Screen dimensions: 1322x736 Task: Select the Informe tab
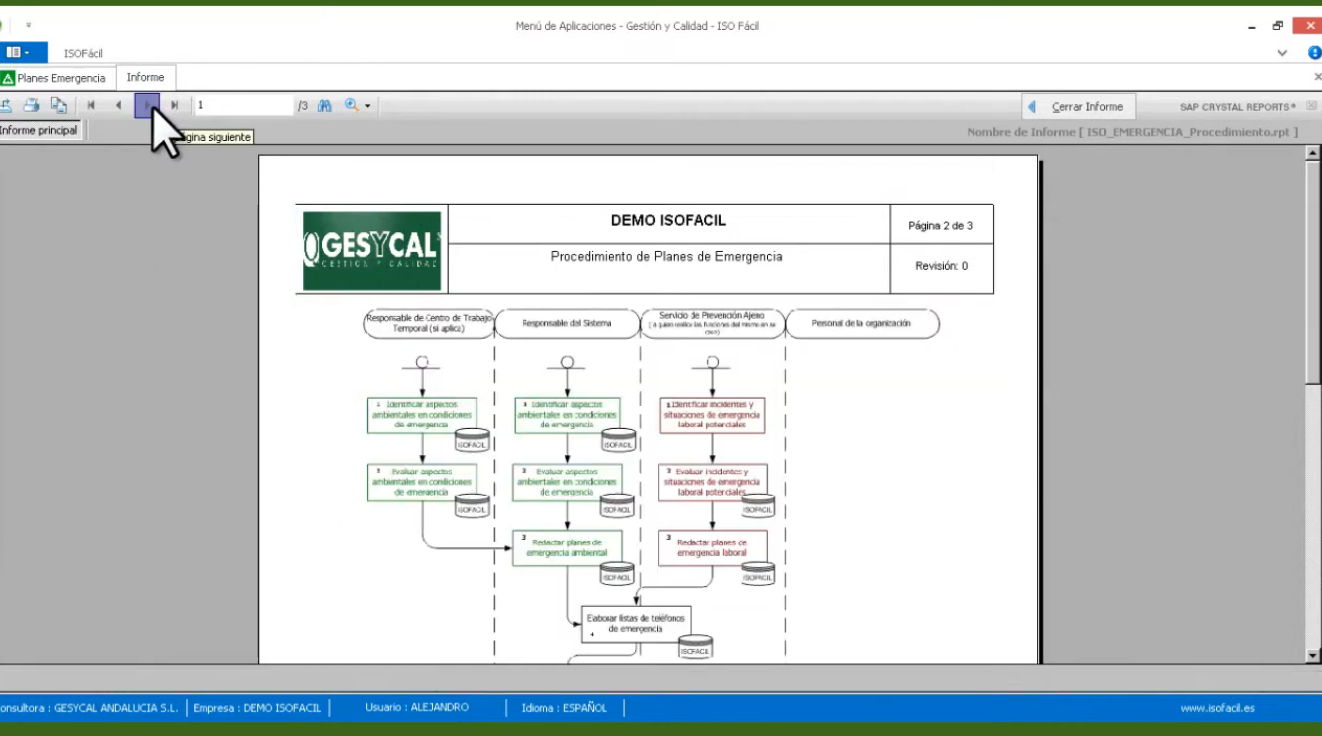tap(146, 77)
